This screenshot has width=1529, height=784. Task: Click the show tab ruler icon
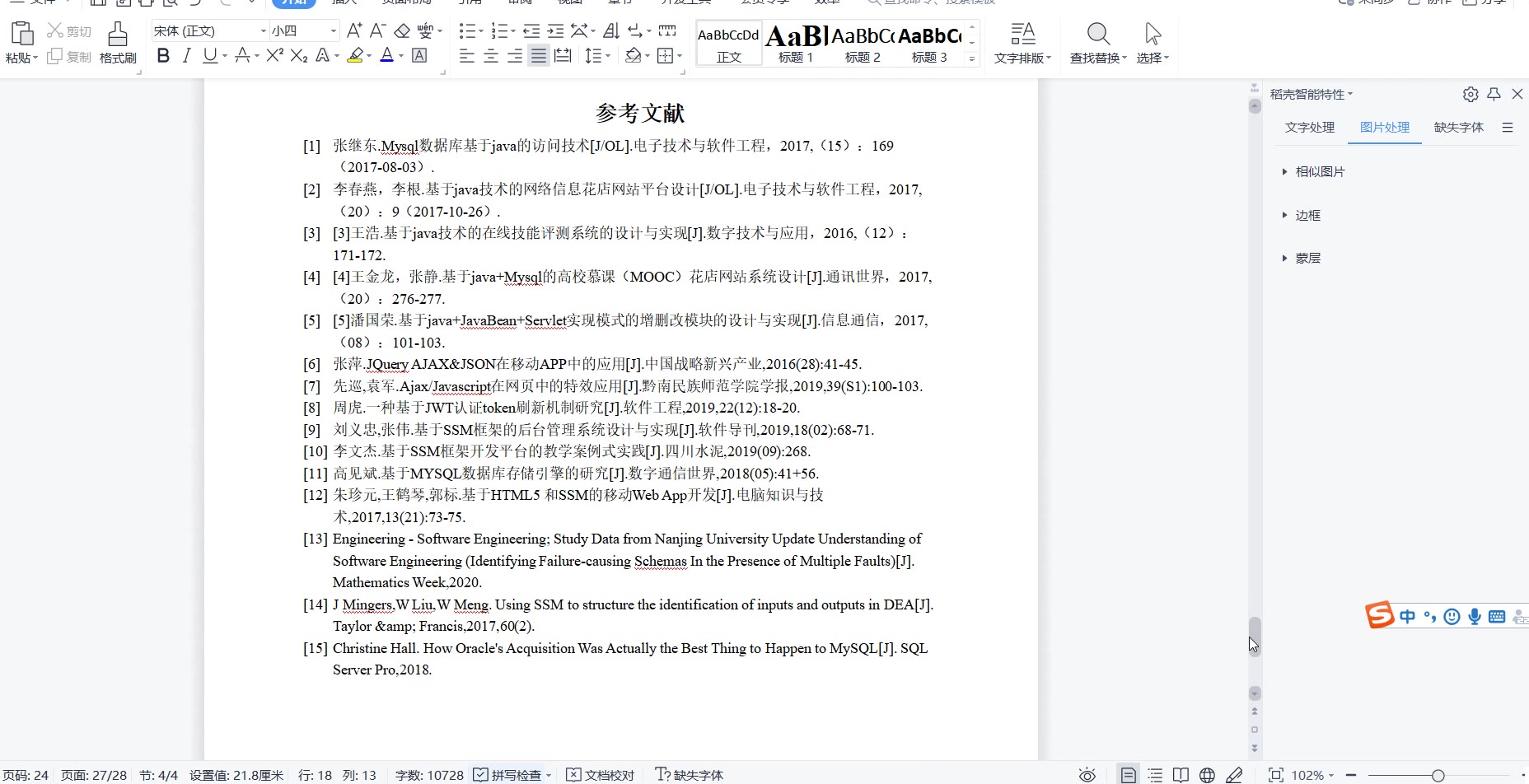coord(667,31)
